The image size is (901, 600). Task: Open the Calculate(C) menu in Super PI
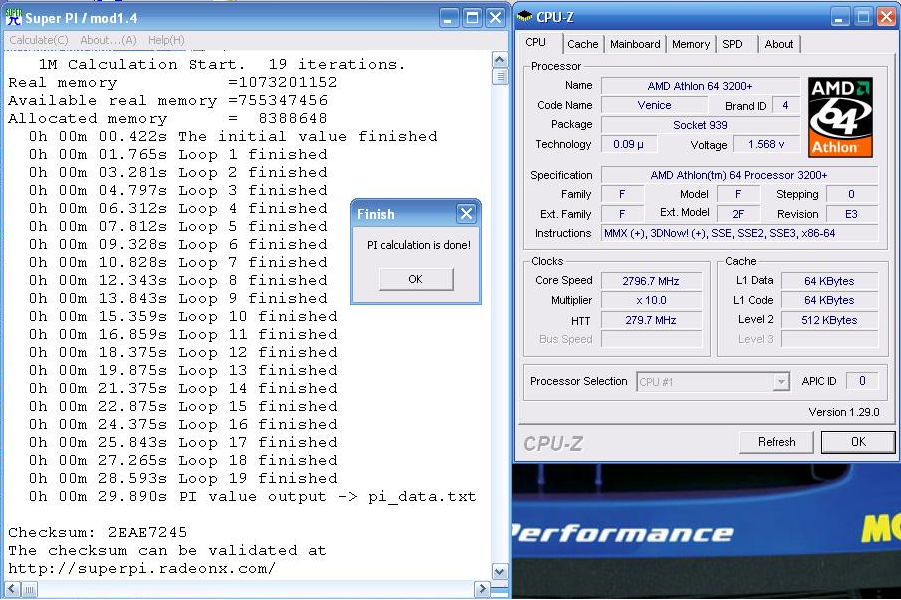click(x=38, y=40)
